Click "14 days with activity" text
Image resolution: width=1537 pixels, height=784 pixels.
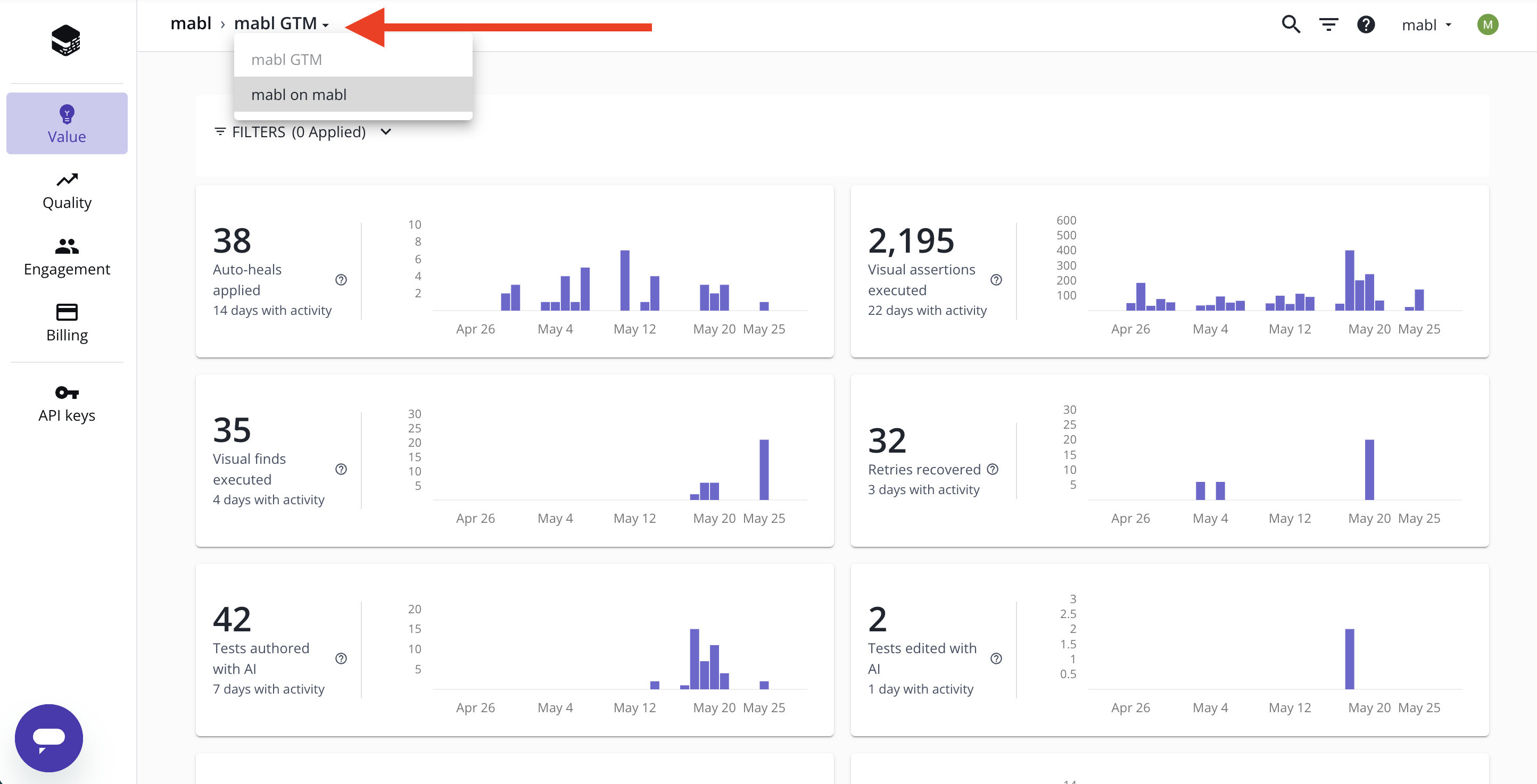272,310
